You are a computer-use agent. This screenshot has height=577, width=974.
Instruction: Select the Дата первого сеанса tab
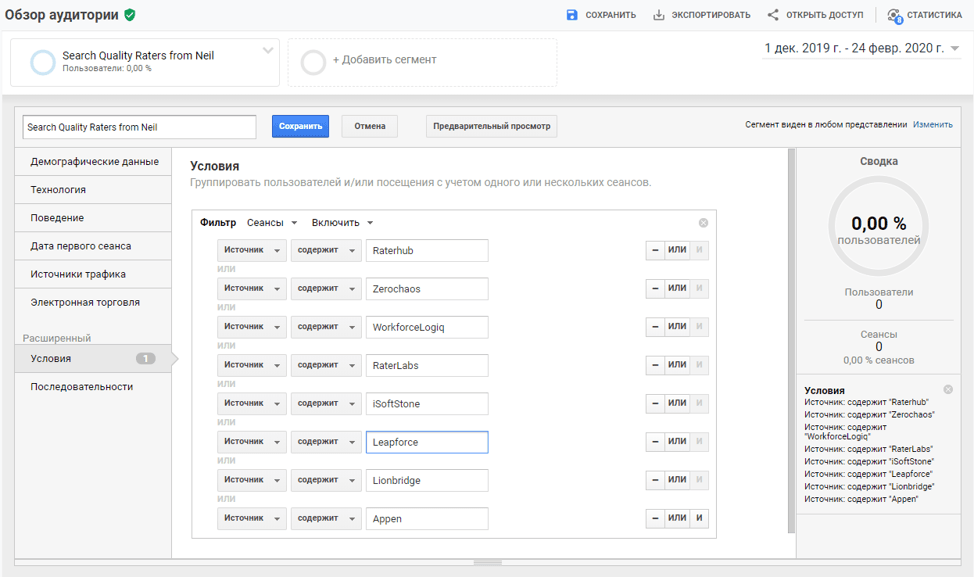[x=93, y=246]
